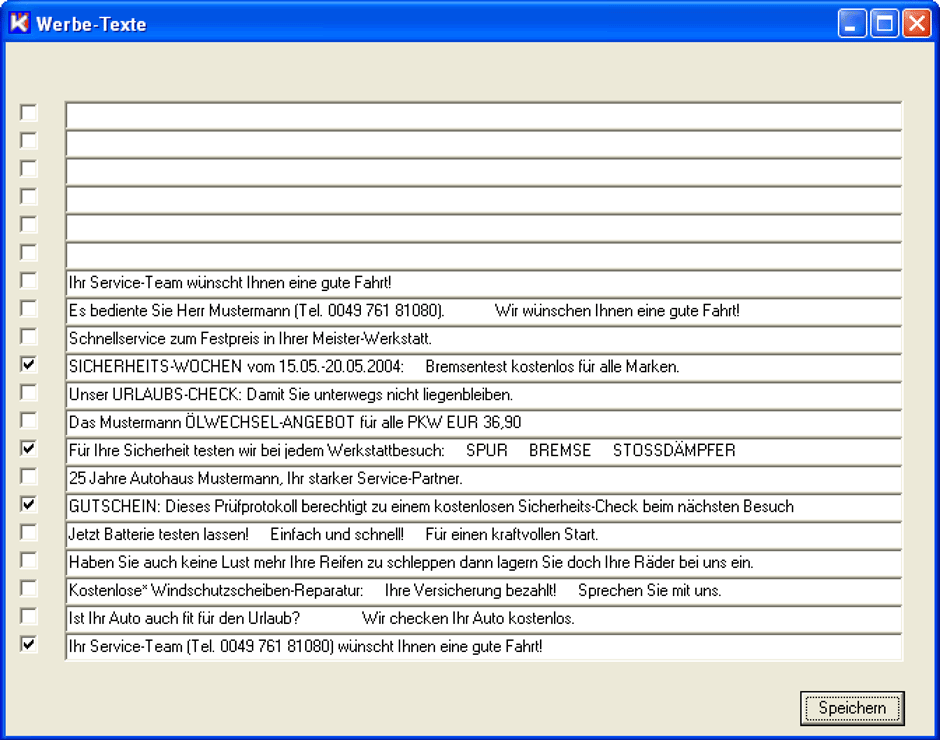The image size is (940, 740).
Task: Click the first empty text field
Action: point(483,115)
